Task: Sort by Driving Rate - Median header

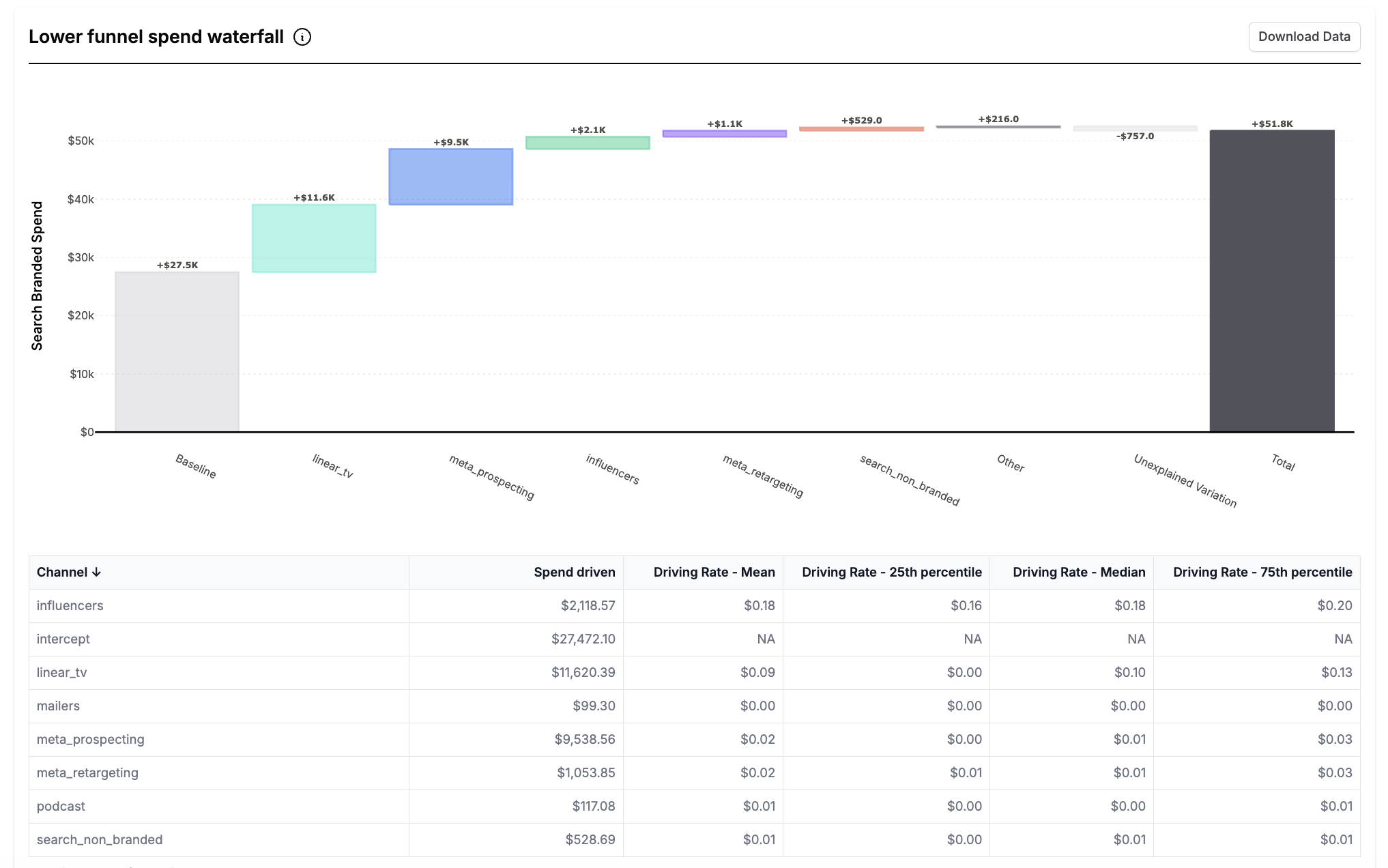Action: coord(1078,573)
